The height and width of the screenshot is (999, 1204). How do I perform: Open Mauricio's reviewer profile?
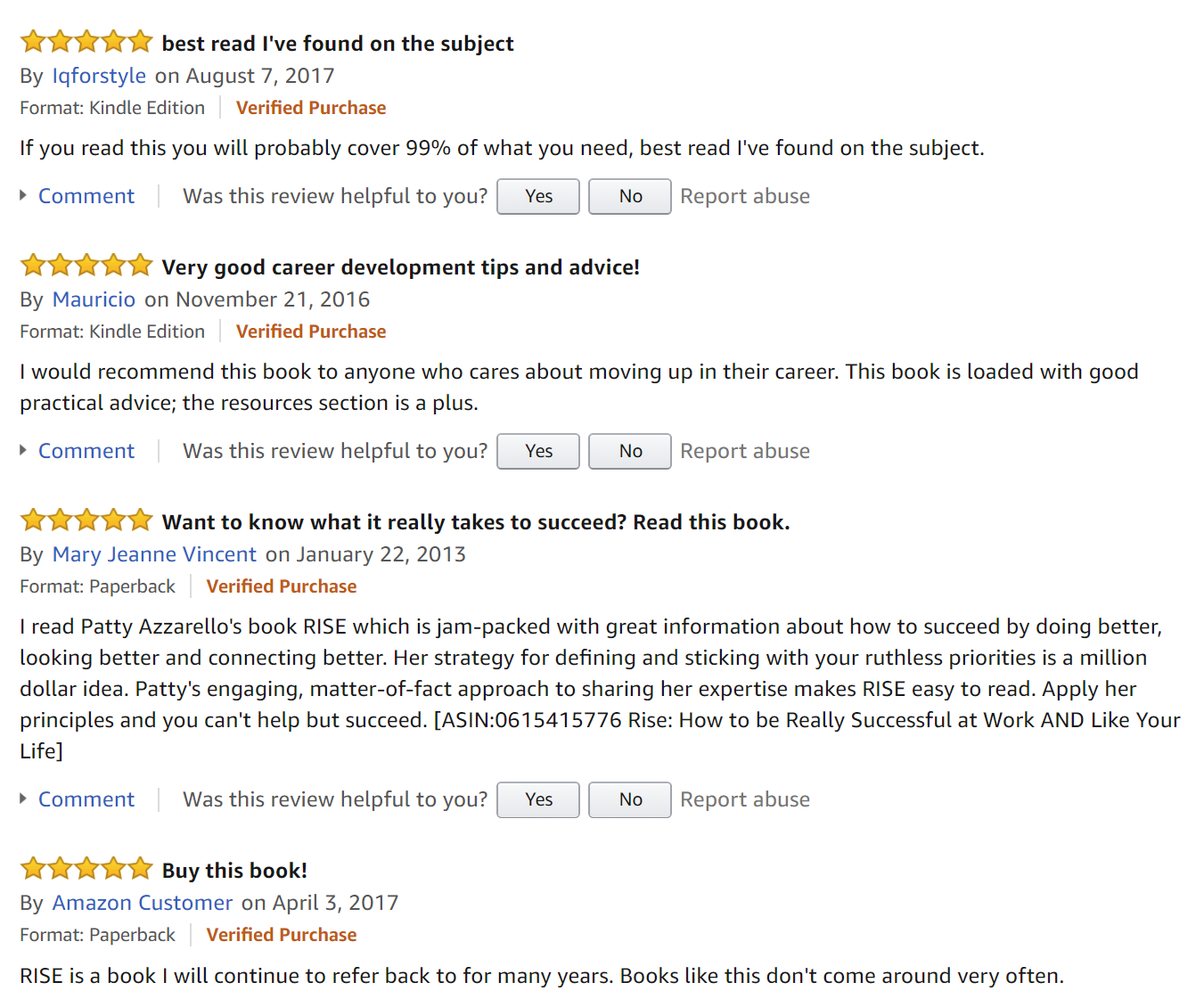coord(94,299)
